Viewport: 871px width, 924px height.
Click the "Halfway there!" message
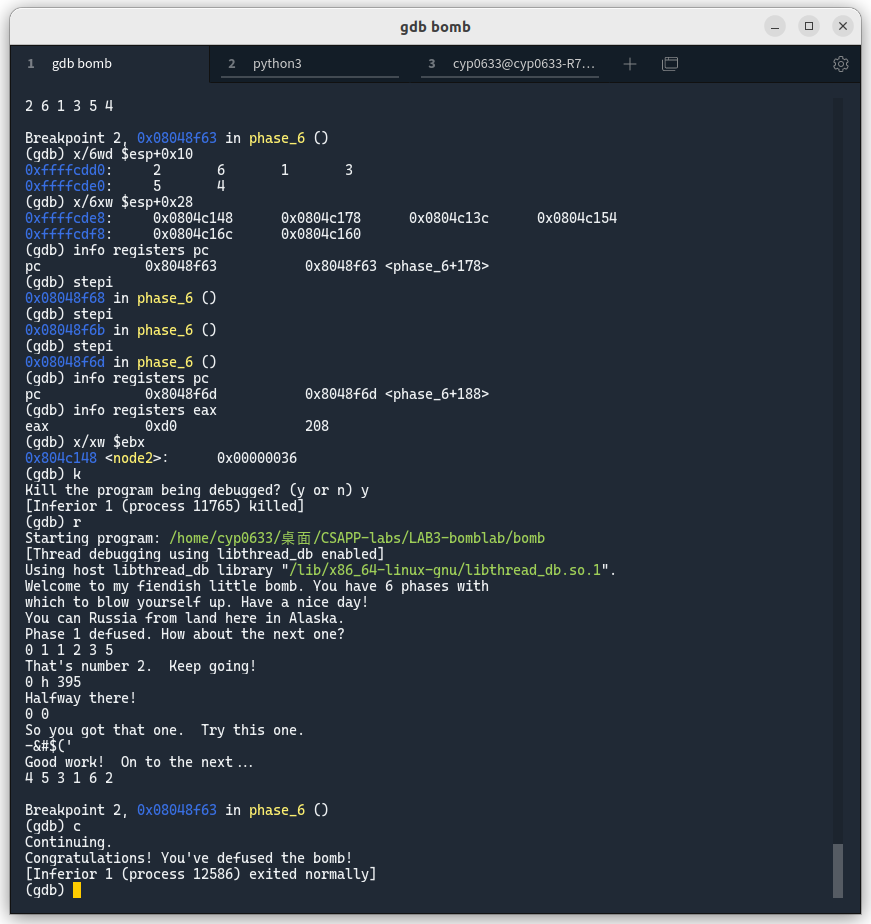point(81,698)
